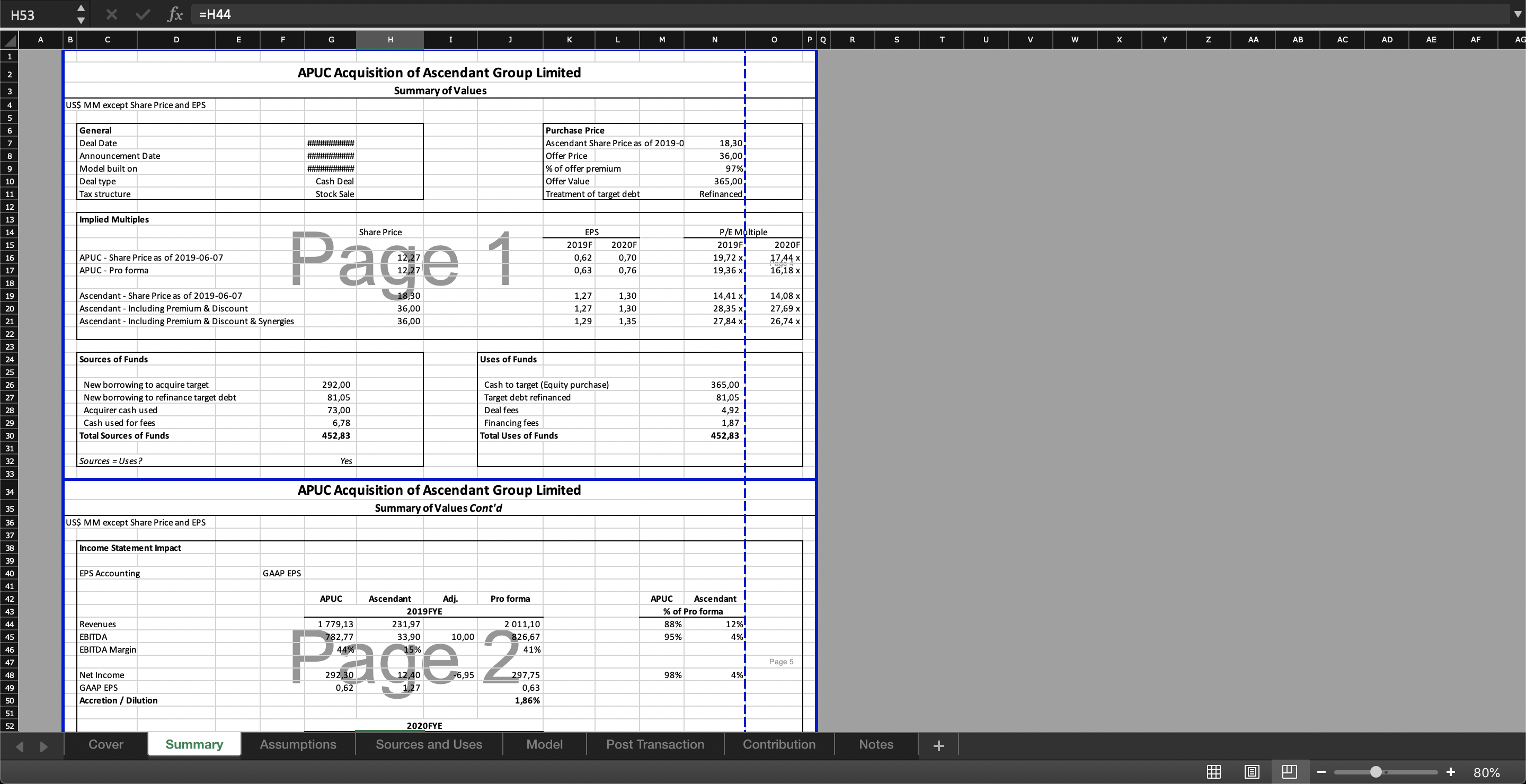Screen dimensions: 1526x784
Task: Switch to the Cover sheet tab
Action: pyautogui.click(x=106, y=744)
